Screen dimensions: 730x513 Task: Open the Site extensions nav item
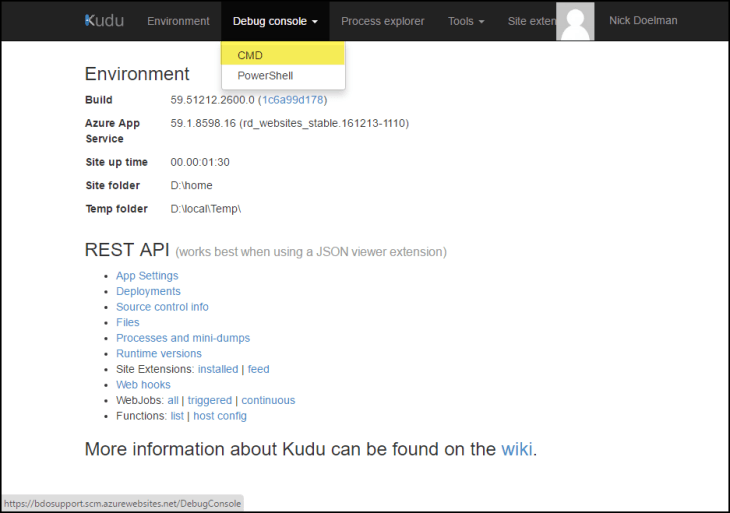tap(530, 21)
